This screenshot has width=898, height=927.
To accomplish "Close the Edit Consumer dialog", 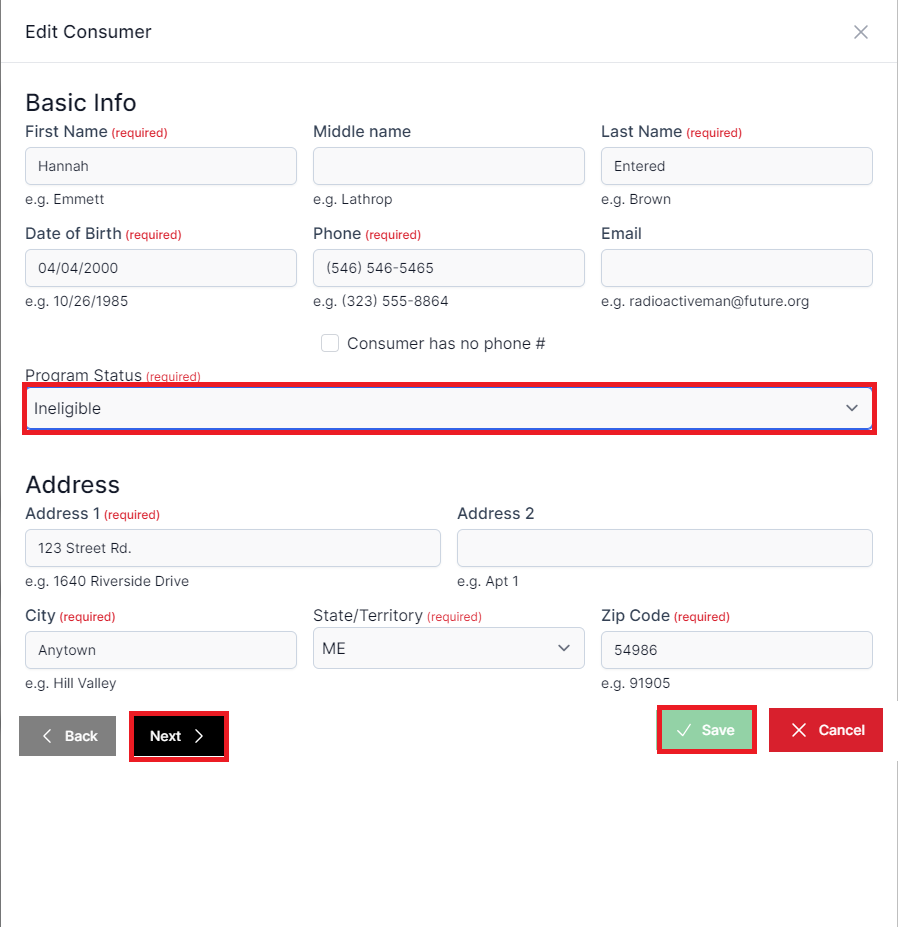I will point(860,32).
